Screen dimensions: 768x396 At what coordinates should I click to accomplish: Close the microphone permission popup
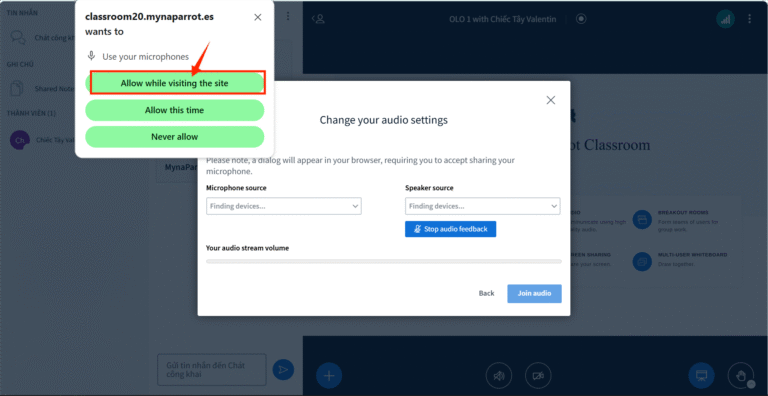(x=258, y=18)
